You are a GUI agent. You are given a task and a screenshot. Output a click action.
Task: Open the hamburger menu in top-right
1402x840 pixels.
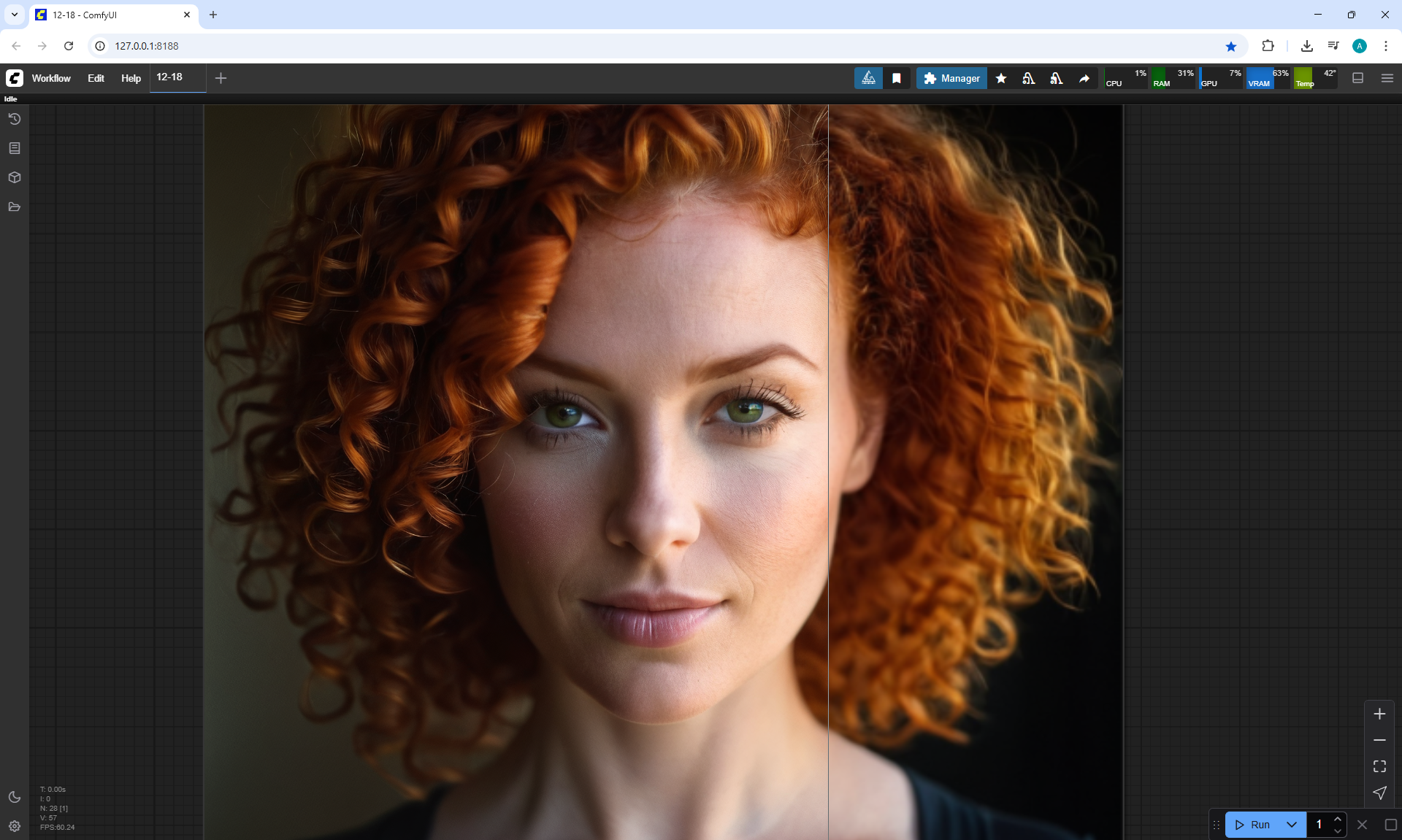pyautogui.click(x=1387, y=78)
